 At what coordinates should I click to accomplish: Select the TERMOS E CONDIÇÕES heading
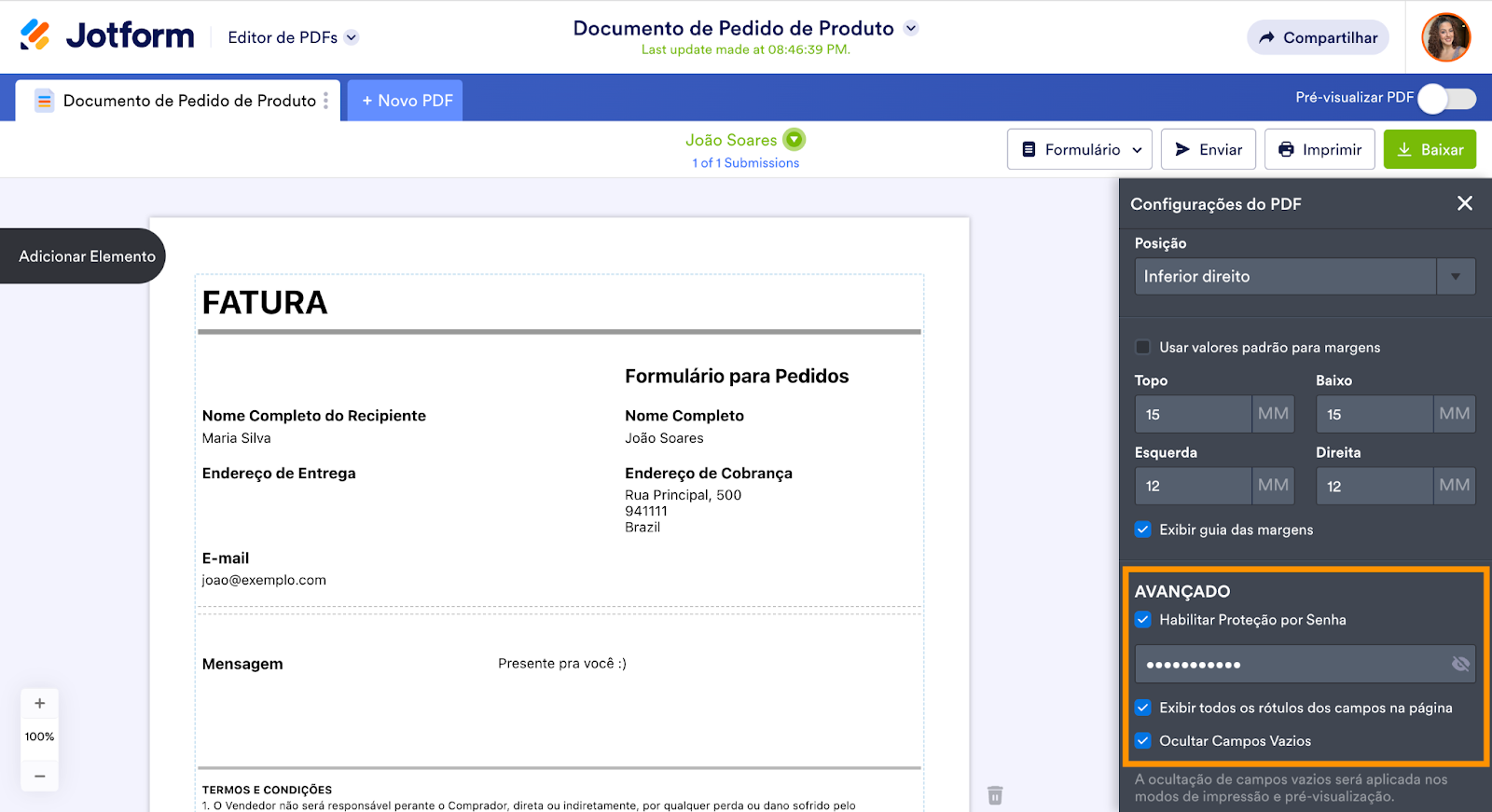[x=267, y=790]
